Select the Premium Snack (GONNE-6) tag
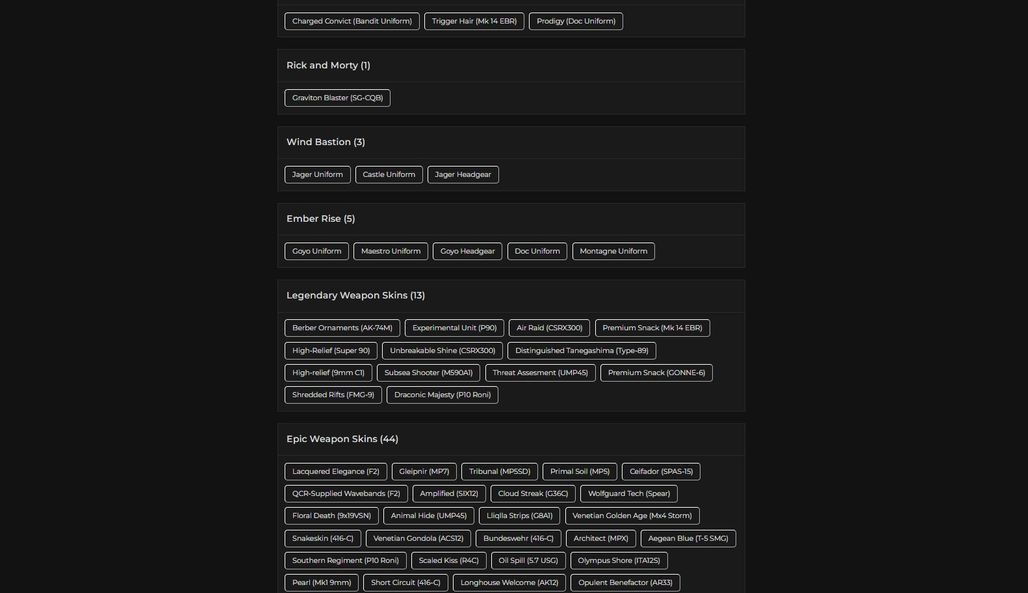1028x593 pixels. pos(656,373)
